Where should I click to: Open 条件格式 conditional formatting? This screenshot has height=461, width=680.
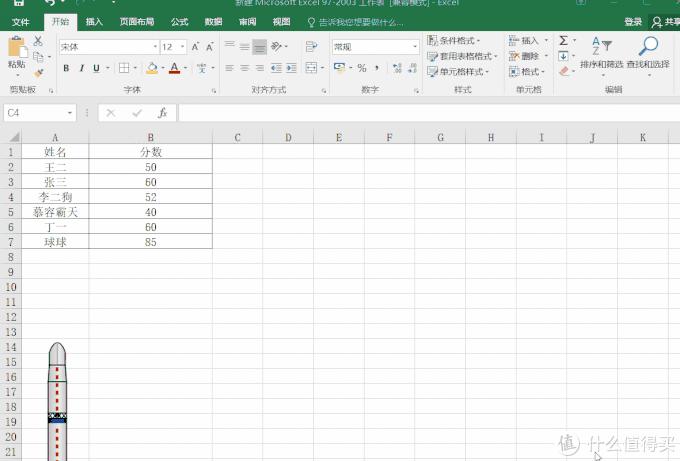point(454,40)
